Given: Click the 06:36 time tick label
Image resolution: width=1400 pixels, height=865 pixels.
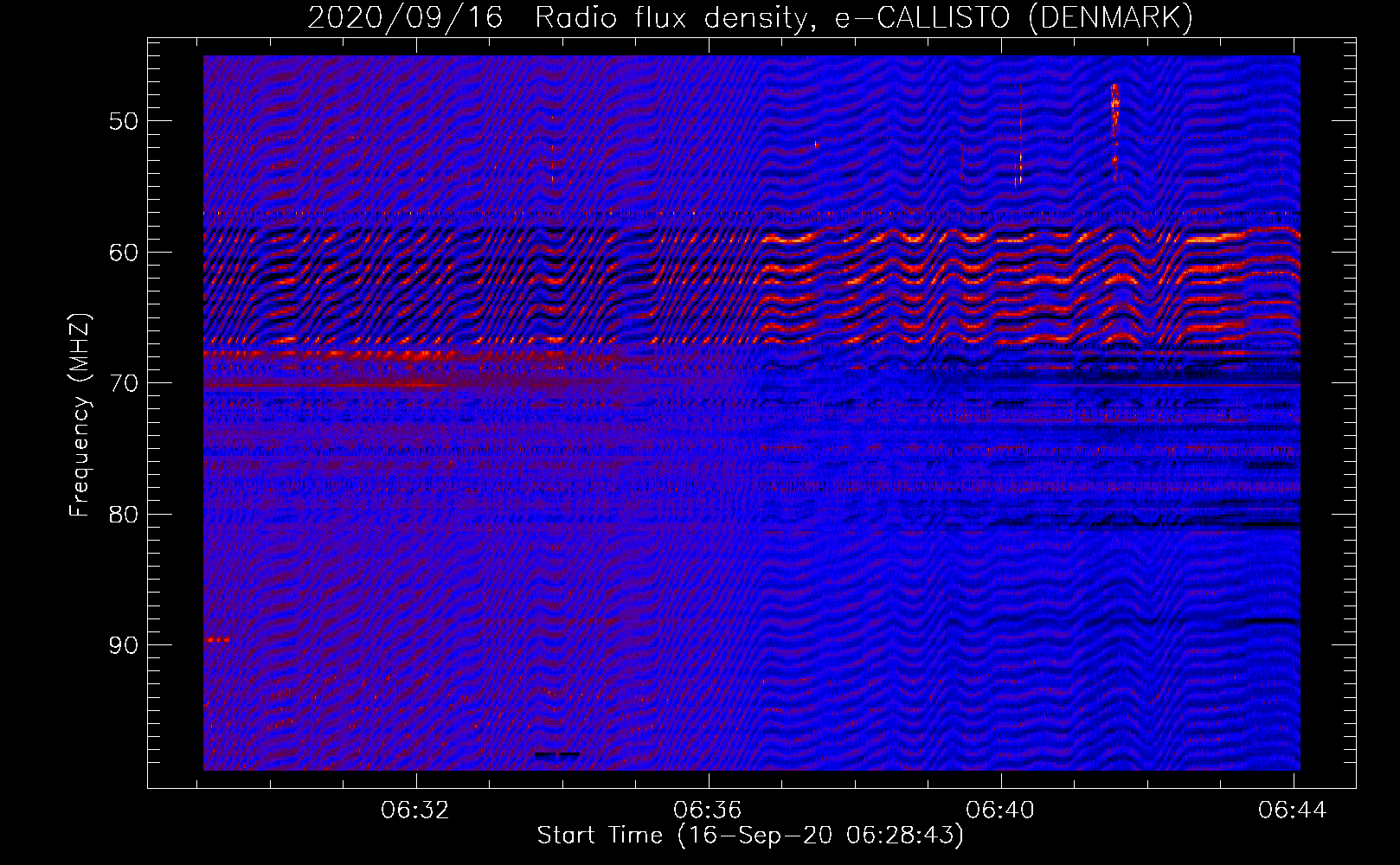Looking at the screenshot, I should click(x=708, y=810).
